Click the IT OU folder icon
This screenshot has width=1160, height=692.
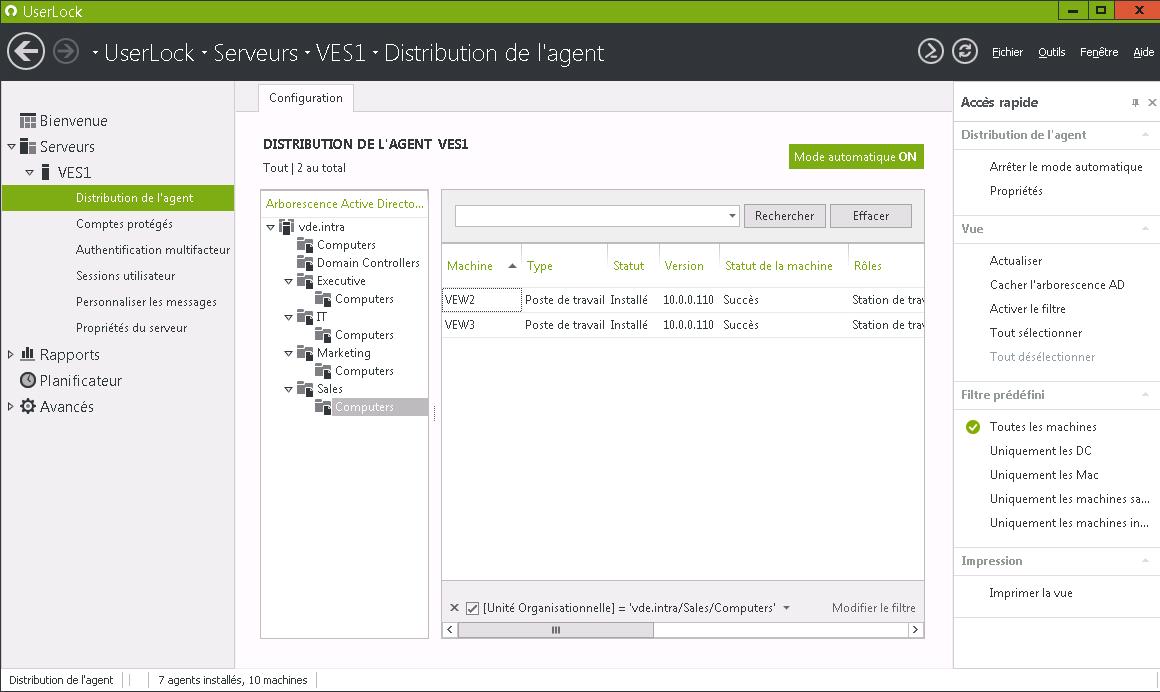pyautogui.click(x=305, y=317)
